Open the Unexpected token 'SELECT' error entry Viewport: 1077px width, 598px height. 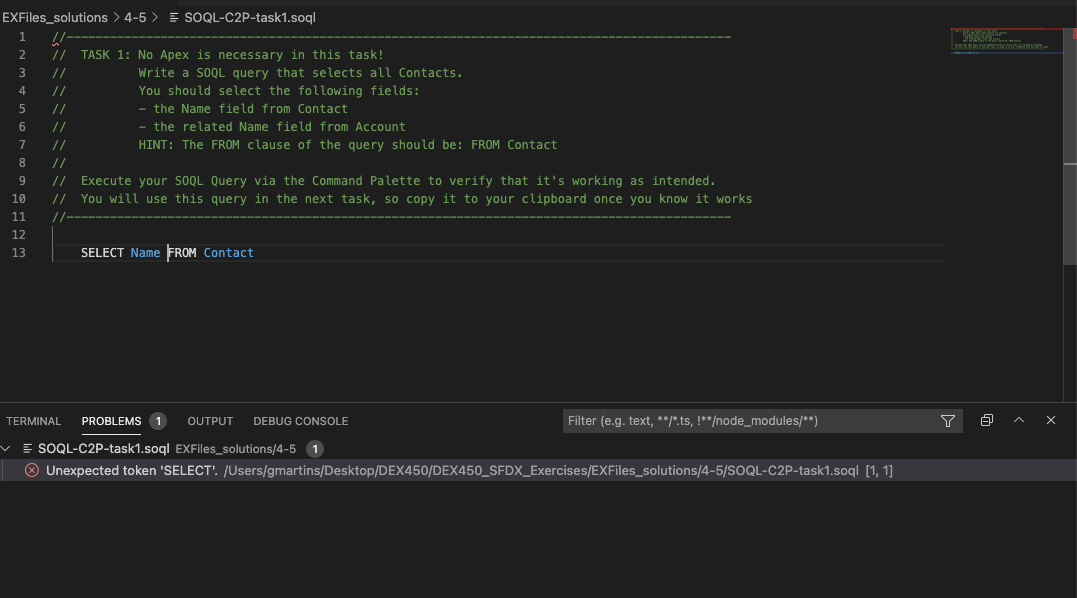click(x=132, y=470)
